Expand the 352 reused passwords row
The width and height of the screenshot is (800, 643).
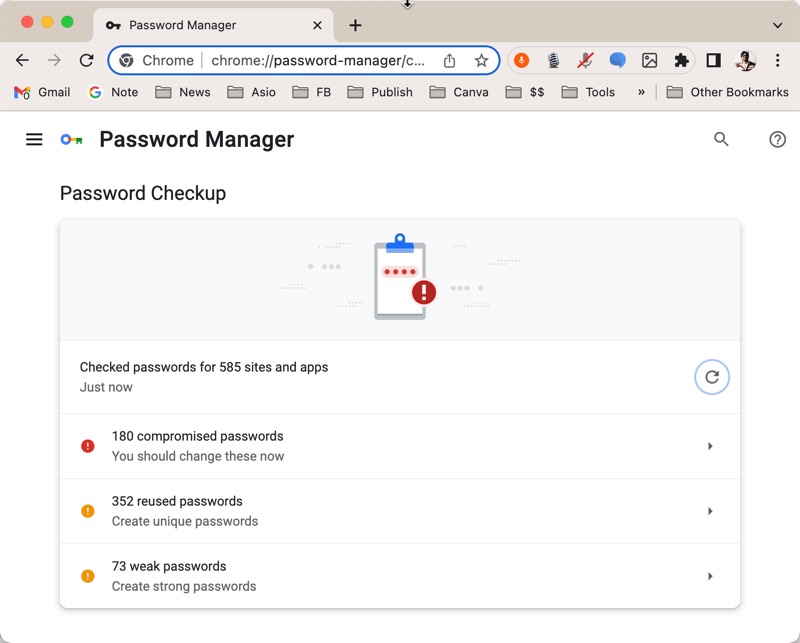pyautogui.click(x=400, y=511)
